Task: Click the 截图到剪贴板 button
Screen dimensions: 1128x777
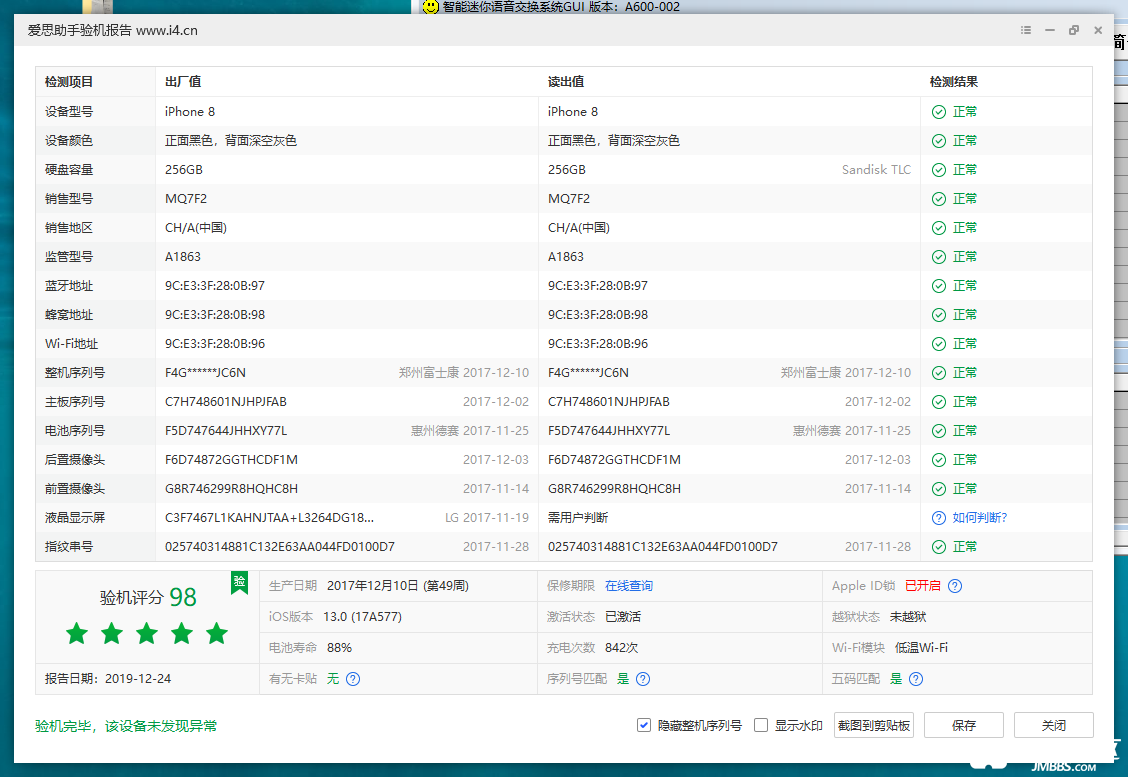Action: (874, 725)
